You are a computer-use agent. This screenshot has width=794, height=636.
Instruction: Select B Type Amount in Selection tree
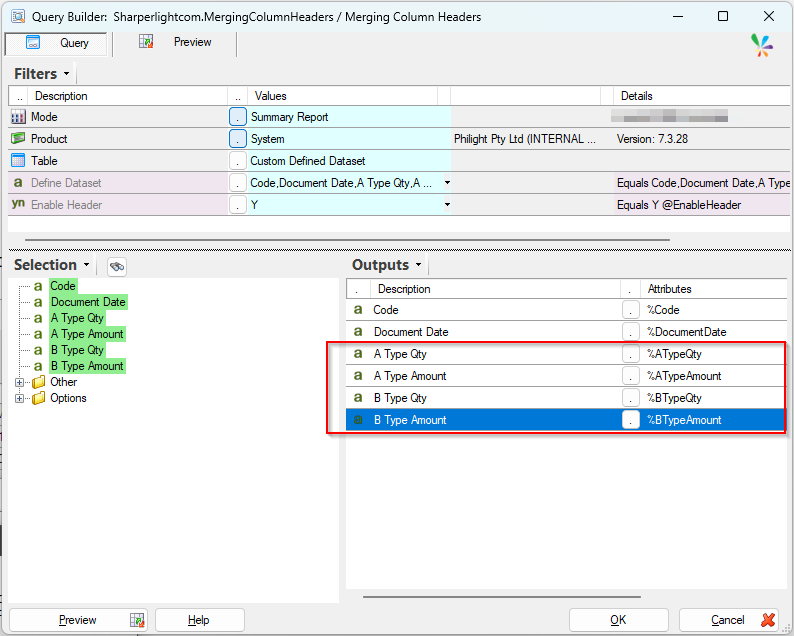click(87, 366)
